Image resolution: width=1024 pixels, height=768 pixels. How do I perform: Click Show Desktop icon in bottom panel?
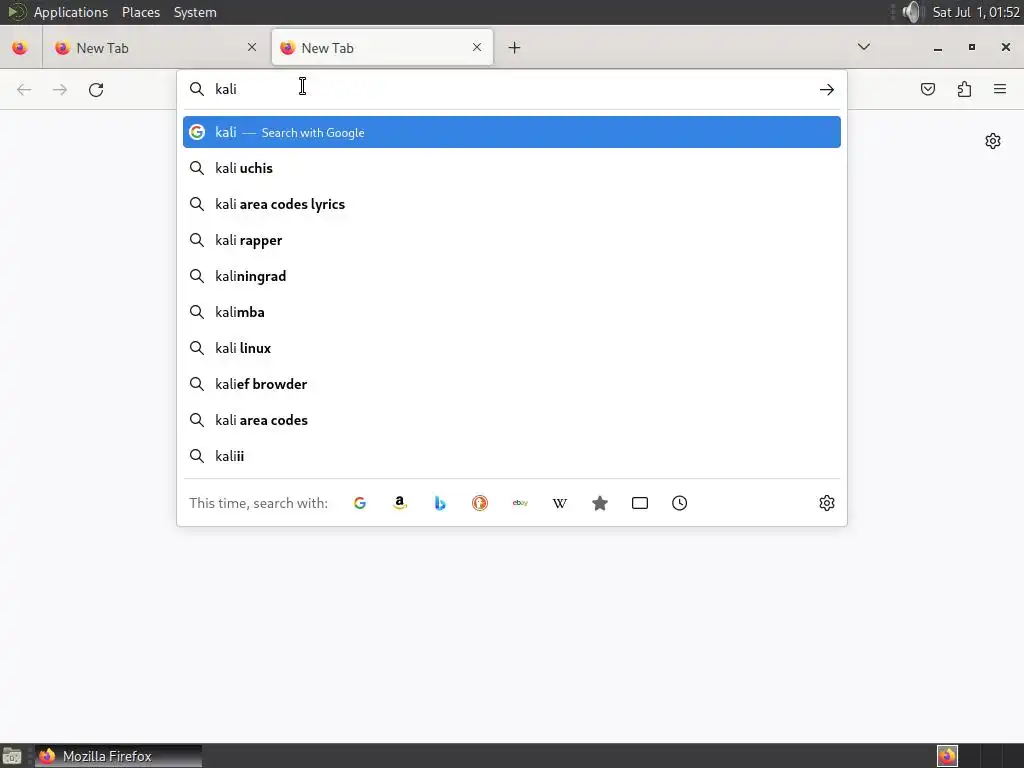coord(12,756)
